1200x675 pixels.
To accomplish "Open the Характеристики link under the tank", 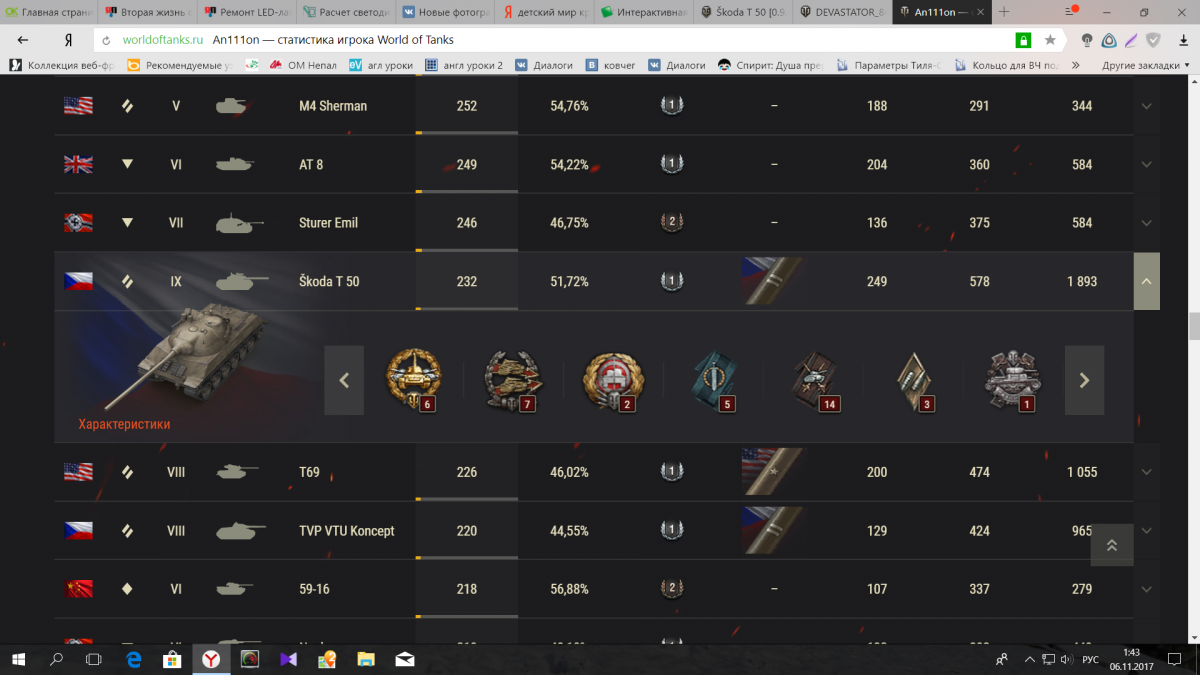I will pos(124,424).
